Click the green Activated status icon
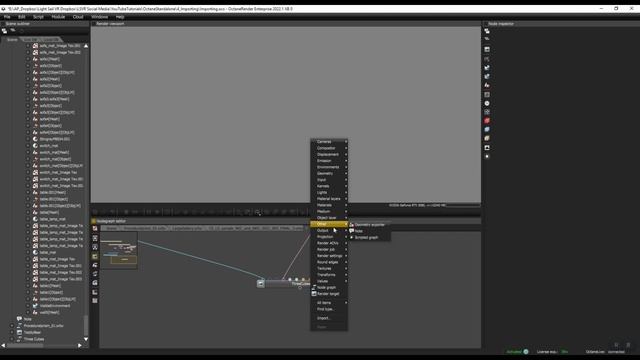The width and height of the screenshot is (640, 360). (x=526, y=351)
